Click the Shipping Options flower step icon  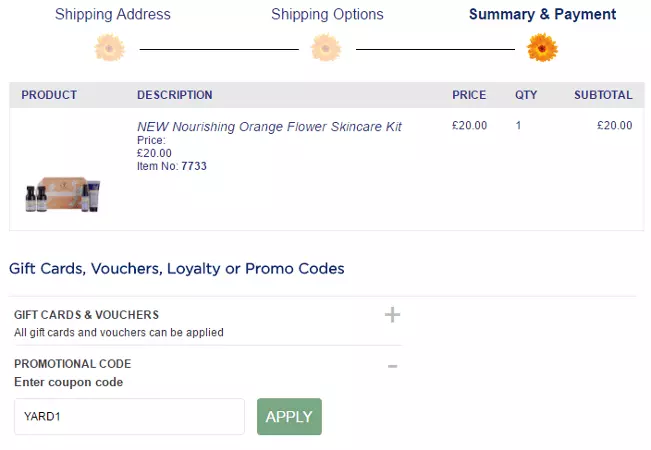[326, 47]
